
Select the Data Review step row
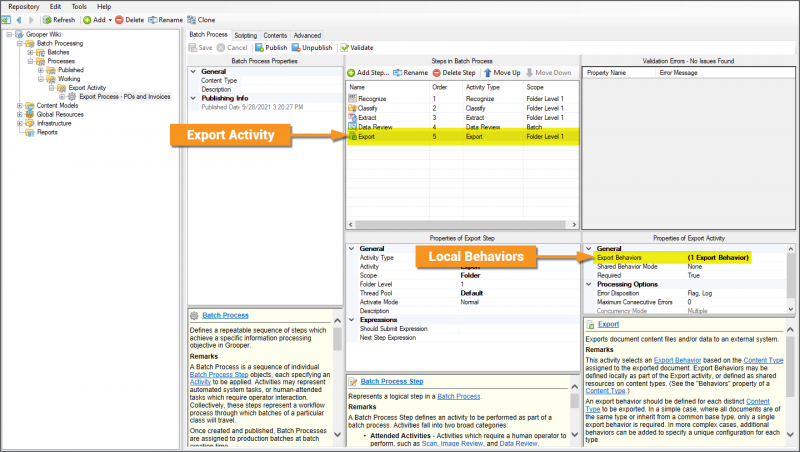coord(463,127)
